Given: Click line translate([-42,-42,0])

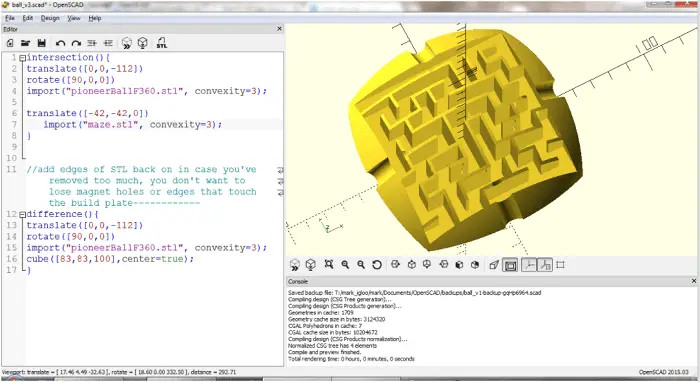Looking at the screenshot, I should [x=88, y=113].
